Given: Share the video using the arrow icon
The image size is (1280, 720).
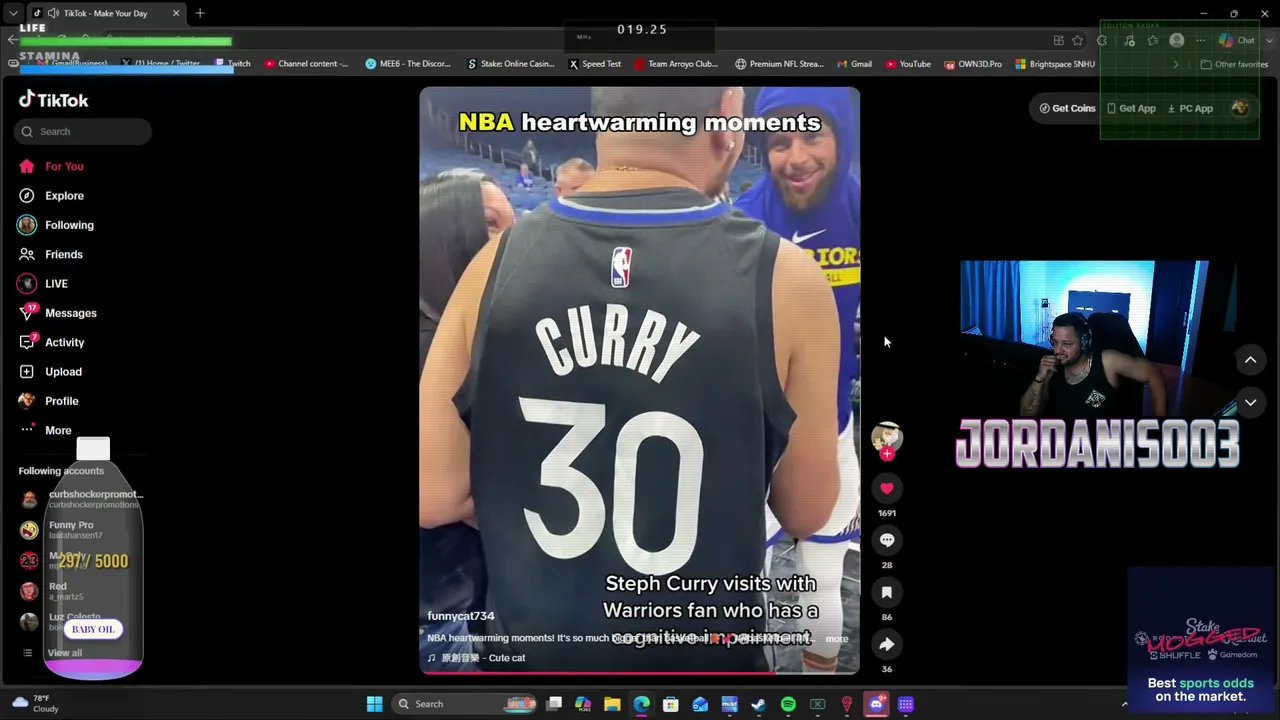Looking at the screenshot, I should click(x=886, y=644).
